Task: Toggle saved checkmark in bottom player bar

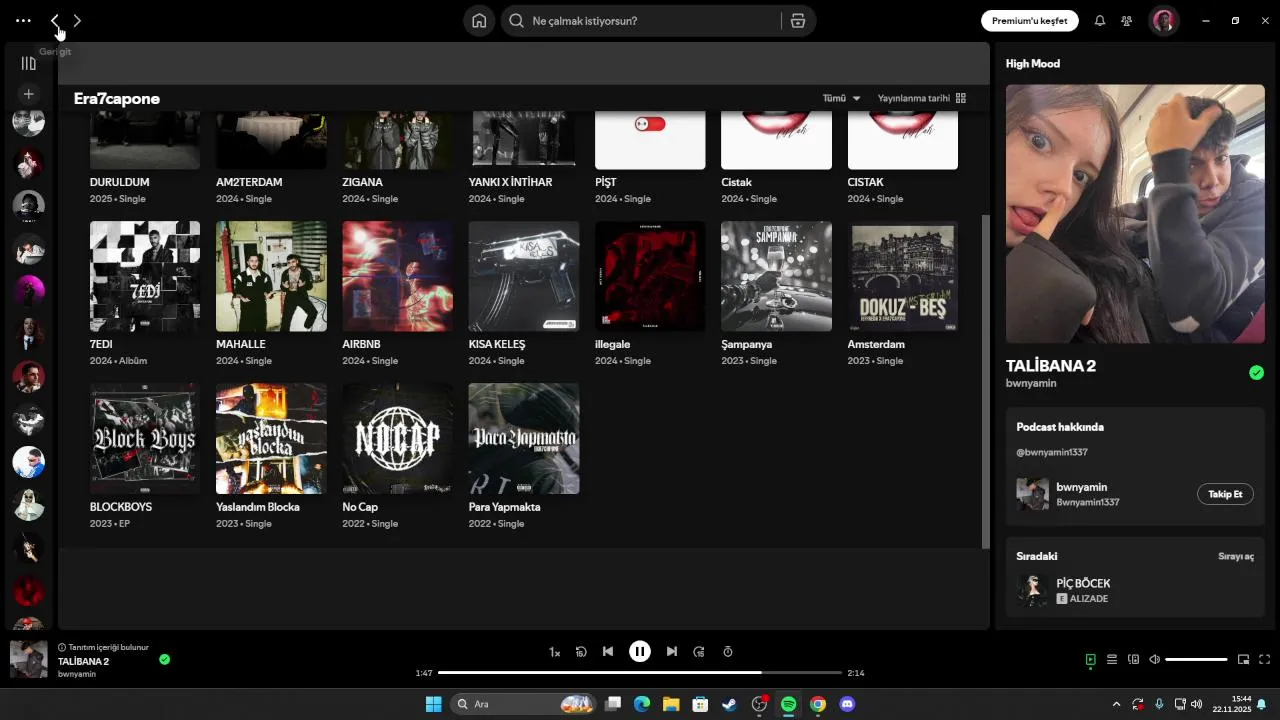Action: [165, 660]
